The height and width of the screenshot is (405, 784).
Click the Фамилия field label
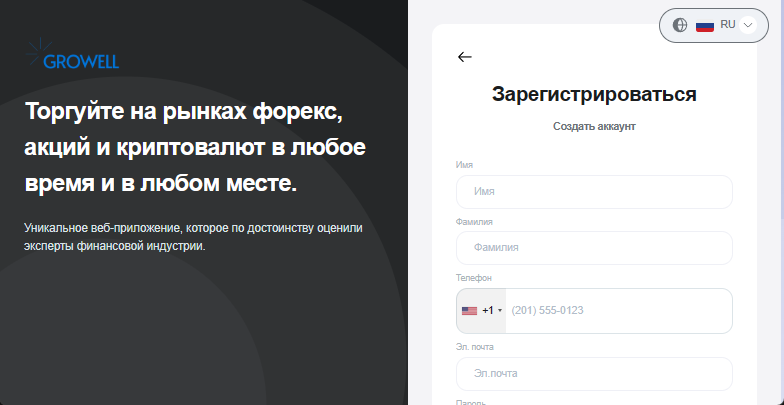tap(474, 222)
